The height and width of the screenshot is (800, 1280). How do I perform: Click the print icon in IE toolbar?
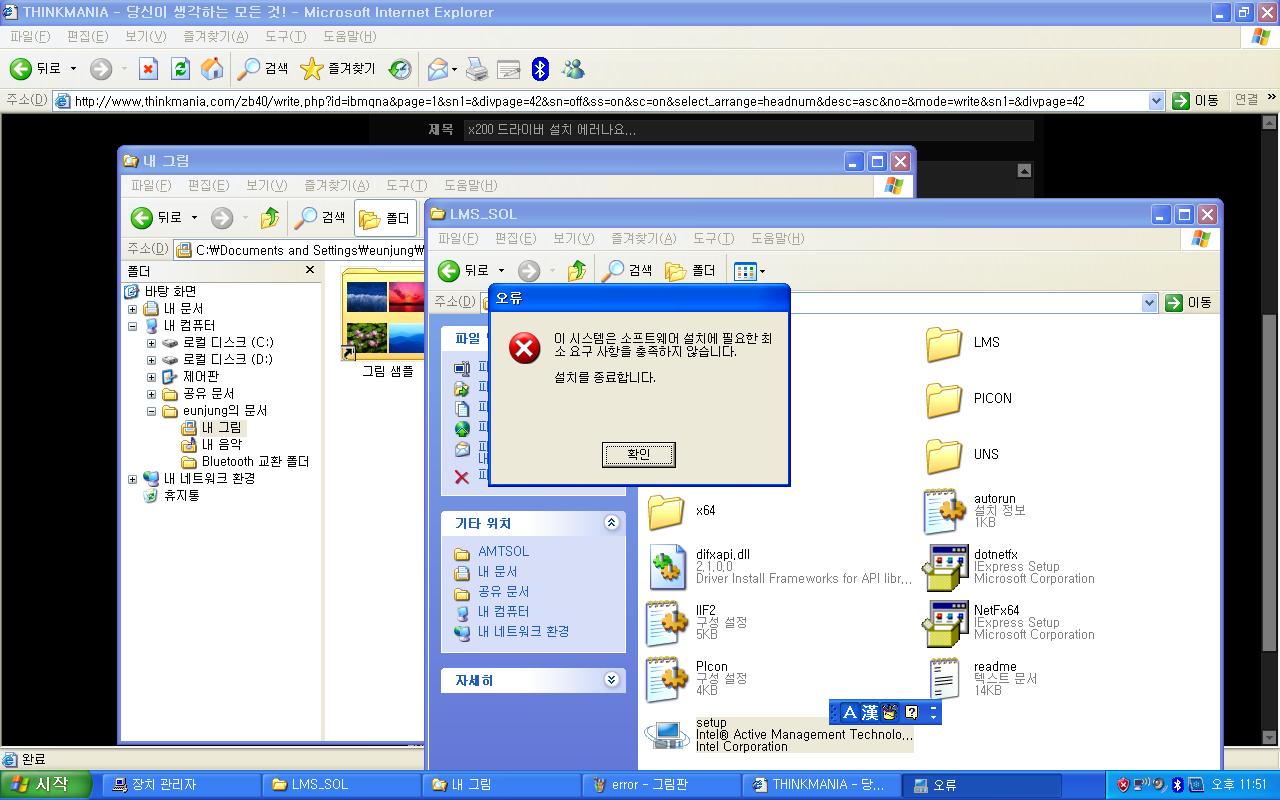[x=477, y=69]
